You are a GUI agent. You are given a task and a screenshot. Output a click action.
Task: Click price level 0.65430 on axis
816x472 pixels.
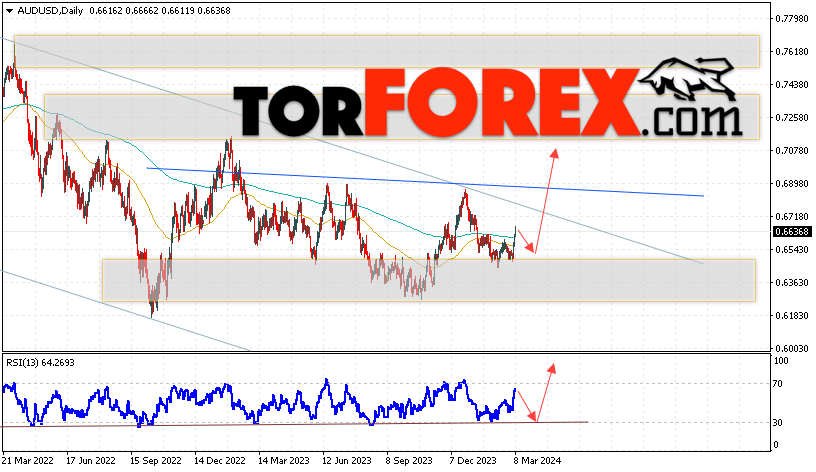point(792,250)
